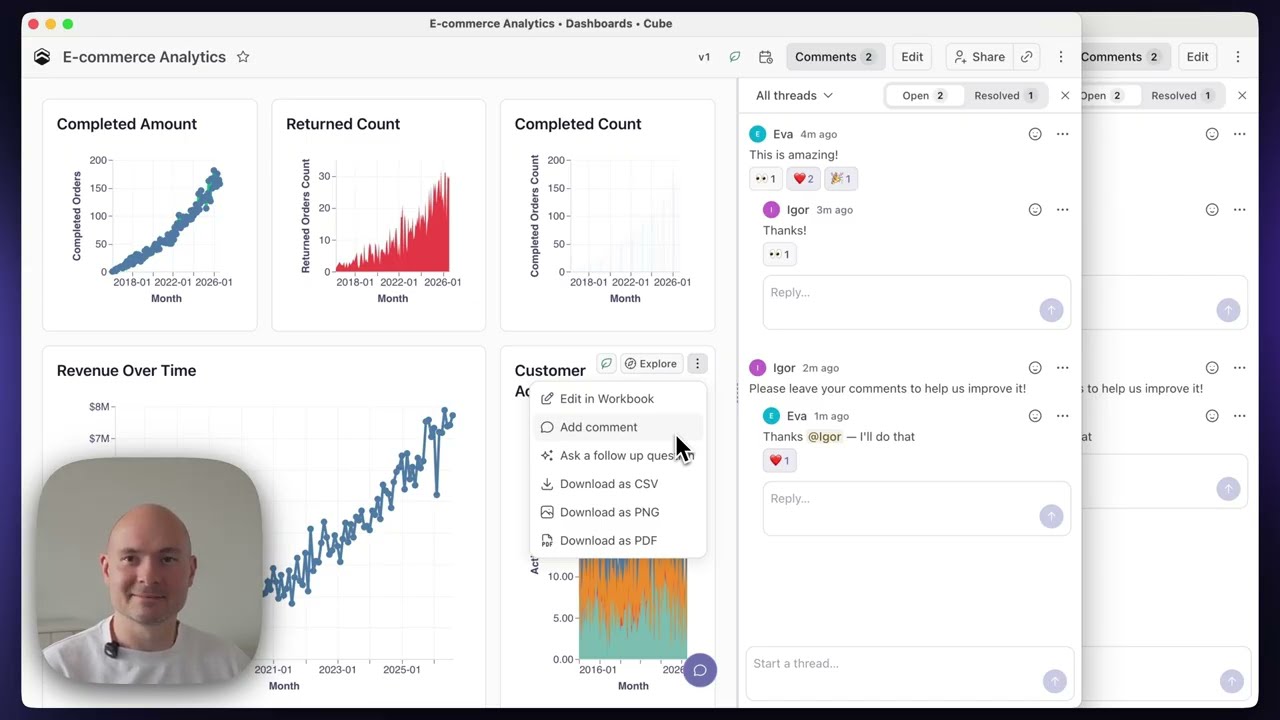Image resolution: width=1280 pixels, height=720 pixels.
Task: Choose Add comment in the card menu
Action: (x=618, y=427)
